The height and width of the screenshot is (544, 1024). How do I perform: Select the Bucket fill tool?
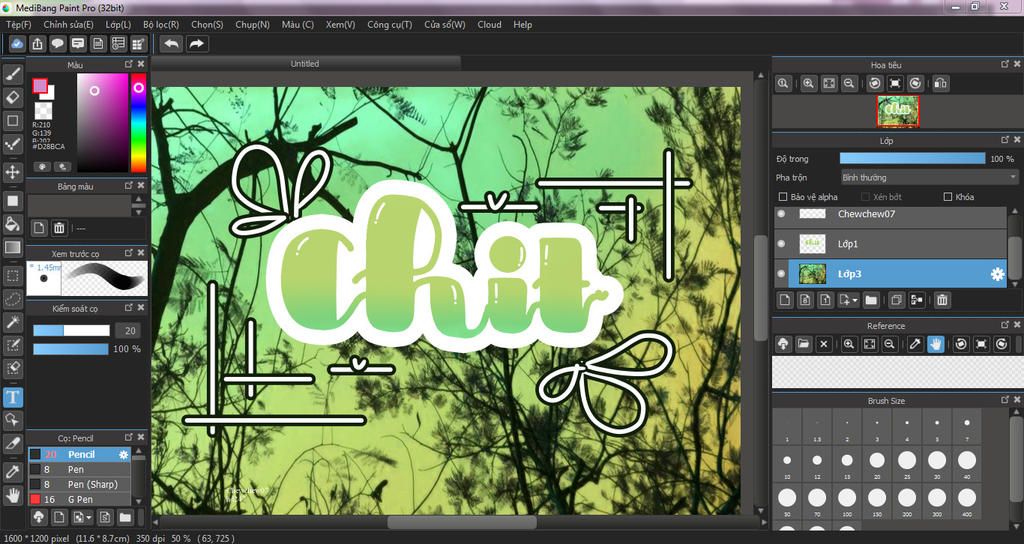12,224
